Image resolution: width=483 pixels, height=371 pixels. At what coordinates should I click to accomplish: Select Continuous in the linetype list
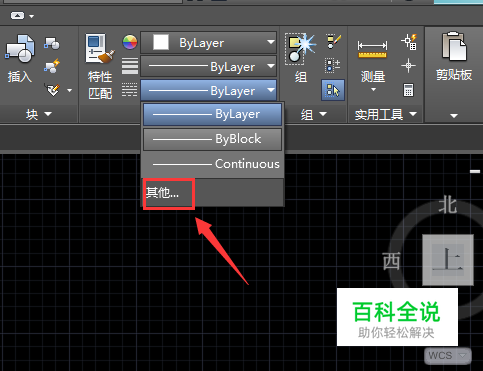tap(213, 164)
